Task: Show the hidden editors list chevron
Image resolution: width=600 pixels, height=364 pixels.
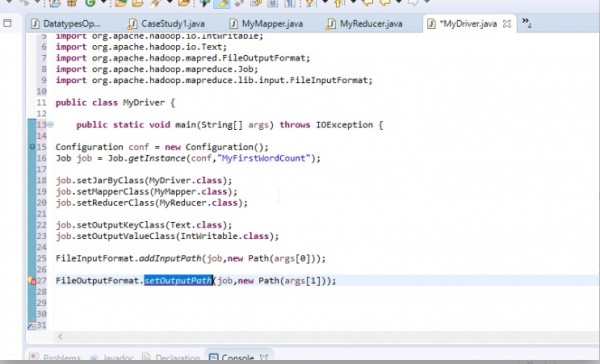Action: click(527, 23)
